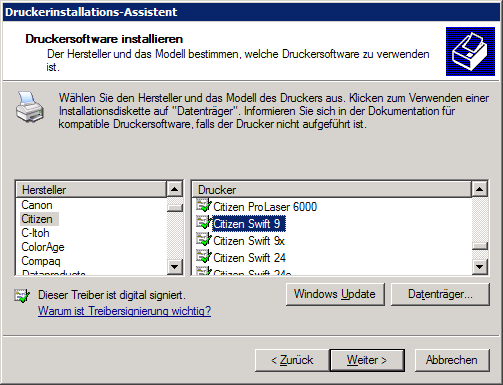This screenshot has height=385, width=503.
Task: Select Canon in the Hersteller list
Action: click(x=37, y=205)
